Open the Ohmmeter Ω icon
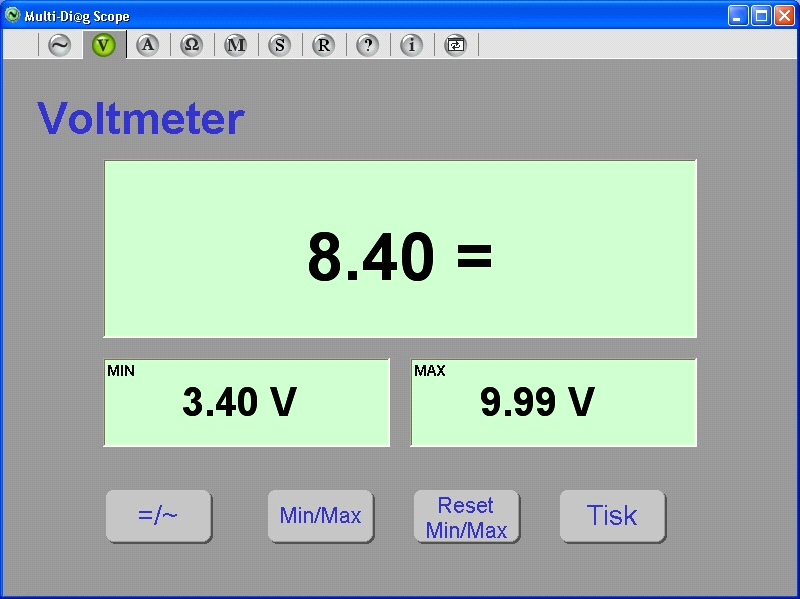The image size is (800, 599). (191, 45)
